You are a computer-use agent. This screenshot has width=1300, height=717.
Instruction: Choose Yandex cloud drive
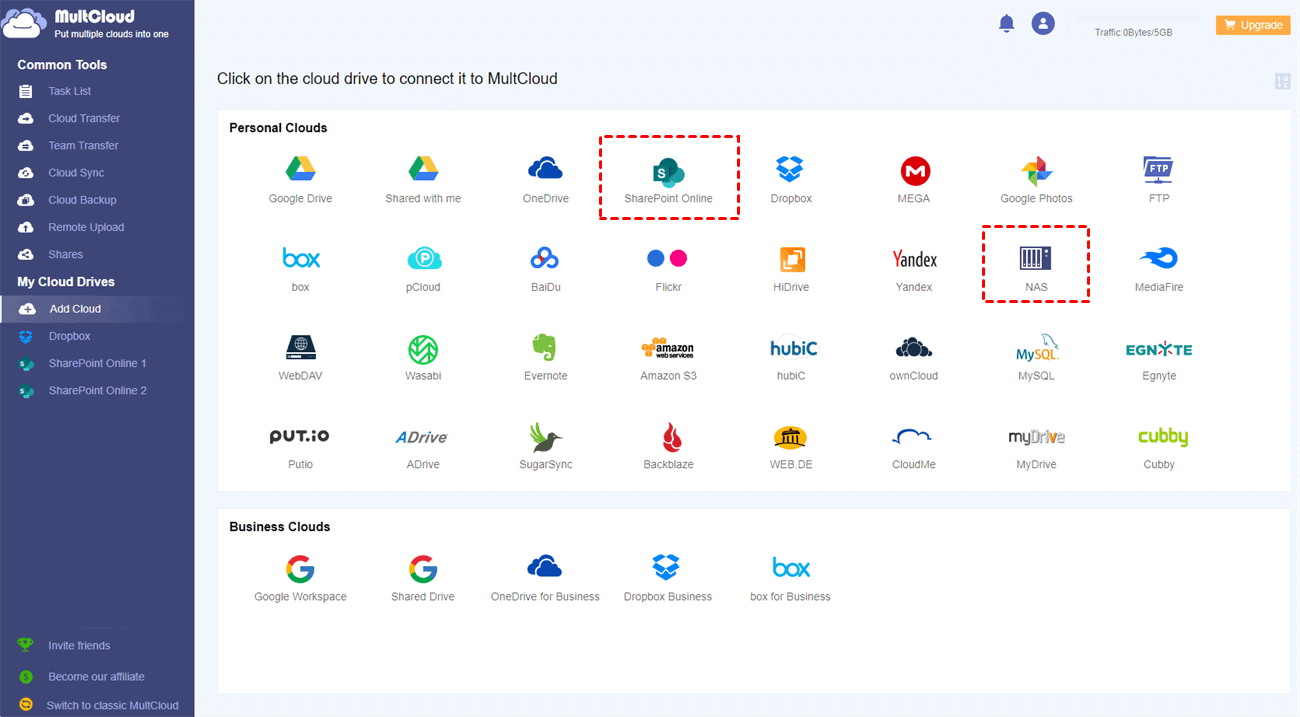(914, 259)
